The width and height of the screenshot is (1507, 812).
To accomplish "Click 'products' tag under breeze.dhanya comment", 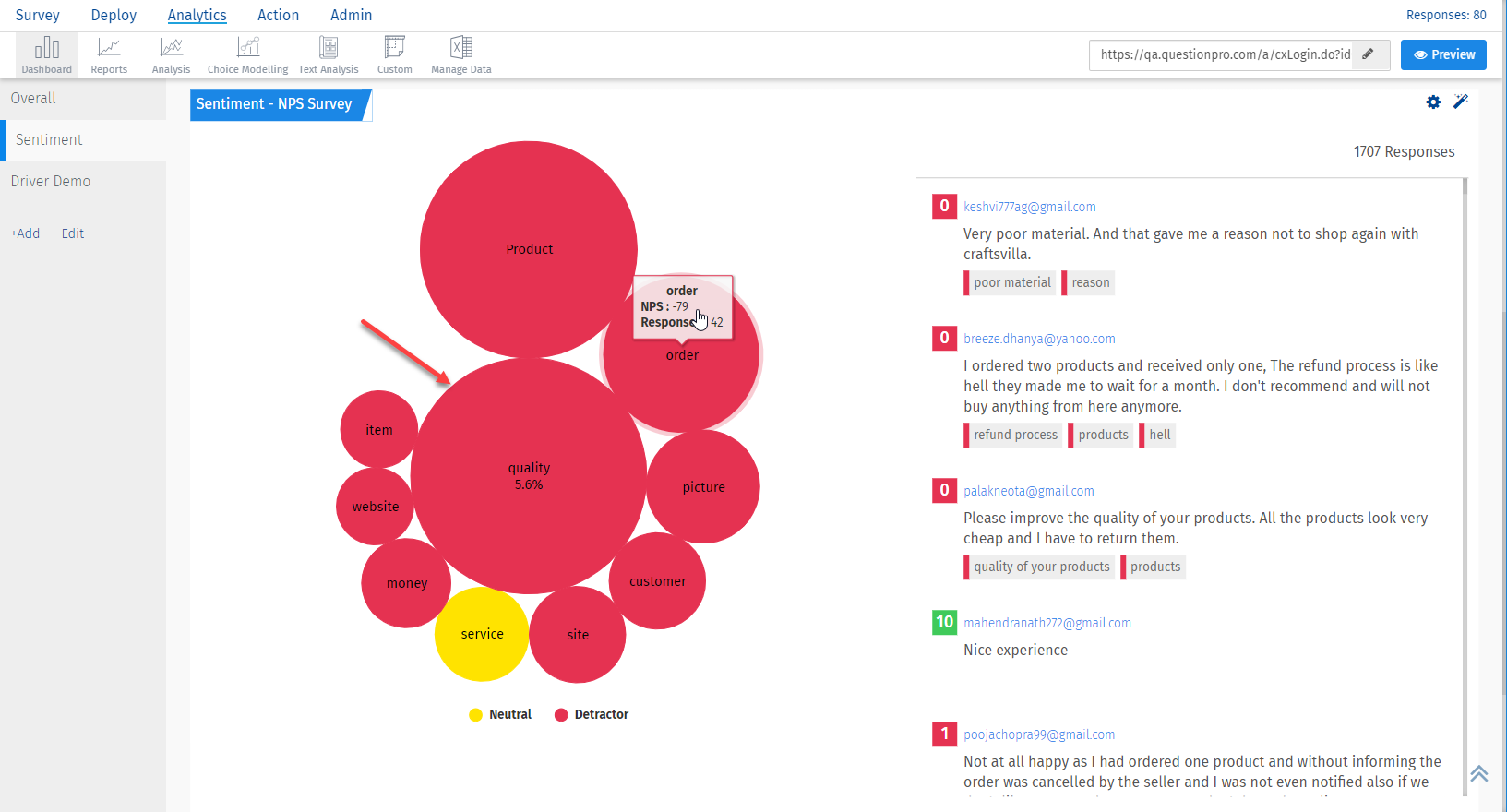I will click(x=1101, y=435).
